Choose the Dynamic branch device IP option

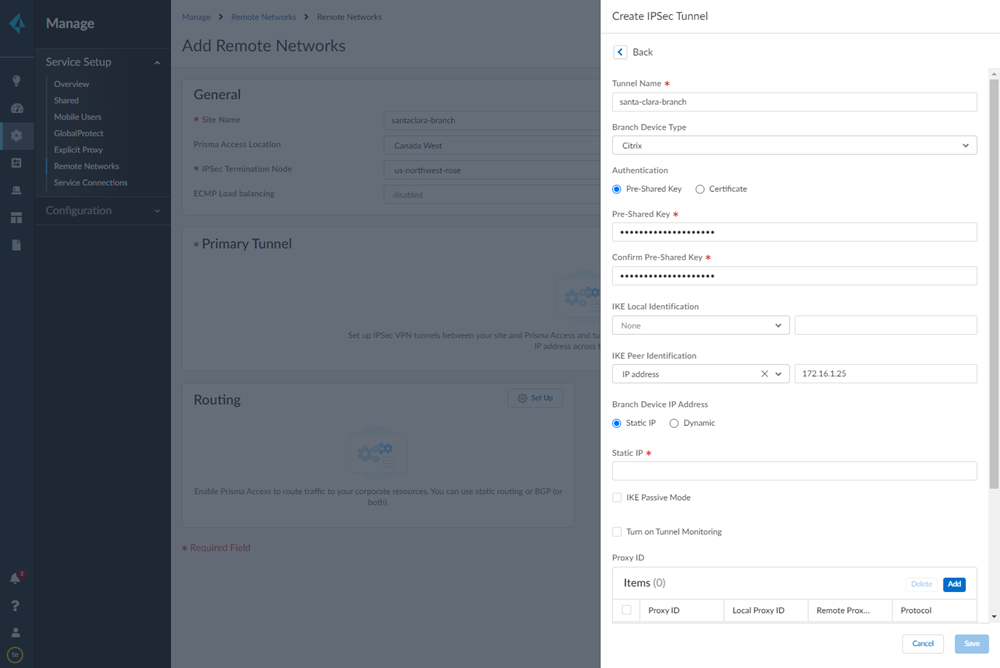click(x=674, y=423)
